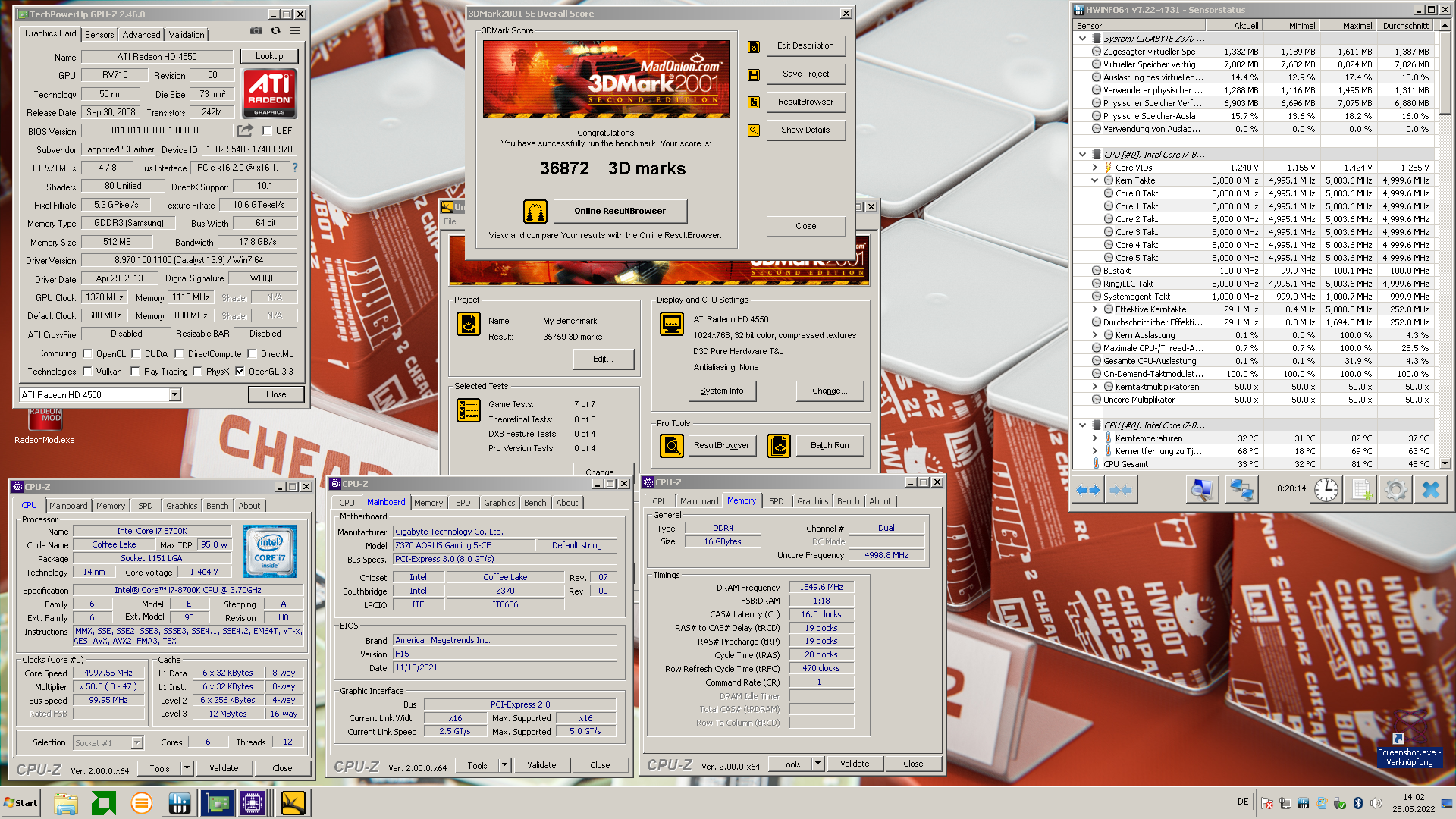This screenshot has height=819, width=1456.
Task: Click the floppy icon beside Save Project
Action: (x=754, y=74)
